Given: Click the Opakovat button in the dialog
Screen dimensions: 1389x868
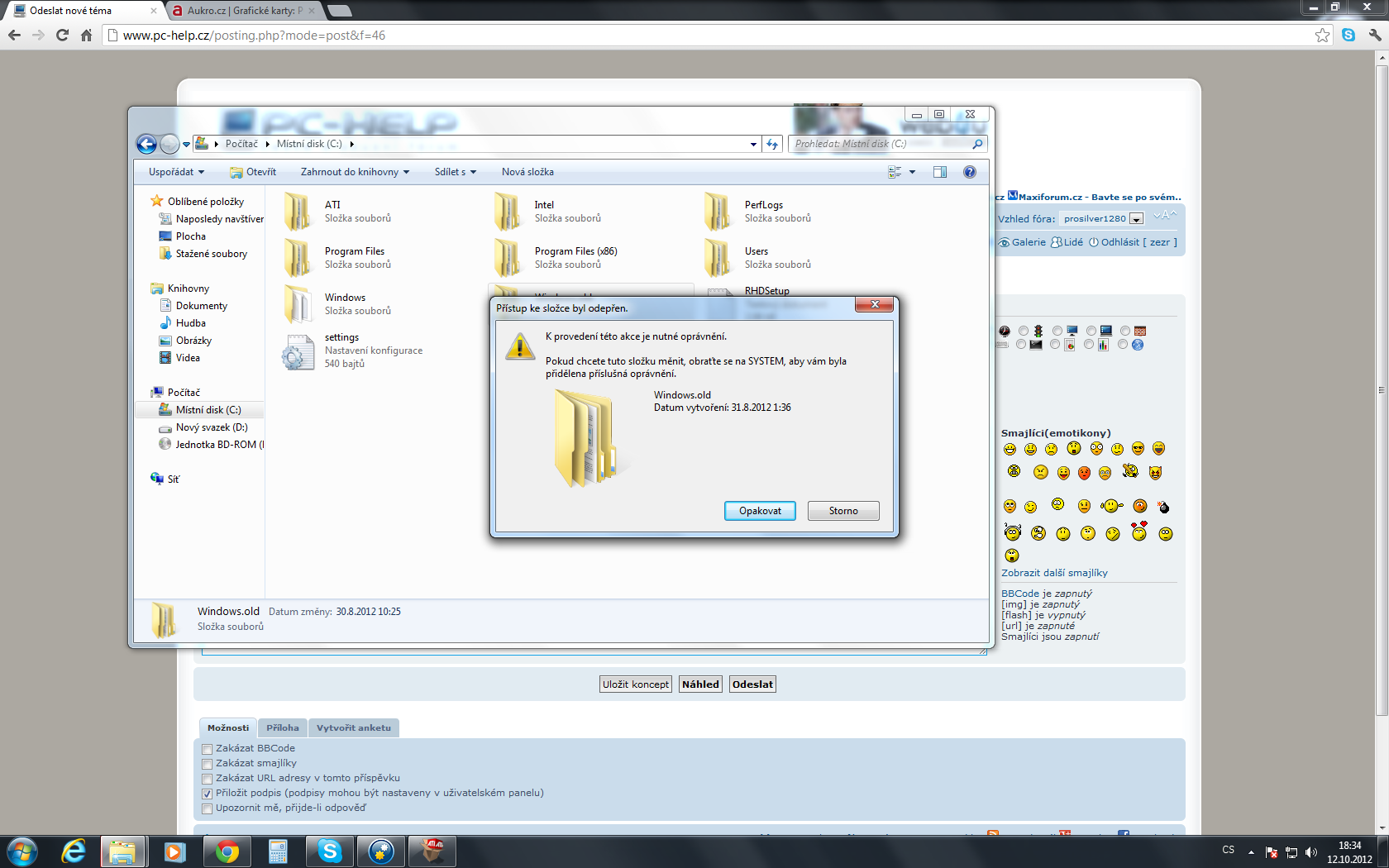Looking at the screenshot, I should pos(760,511).
